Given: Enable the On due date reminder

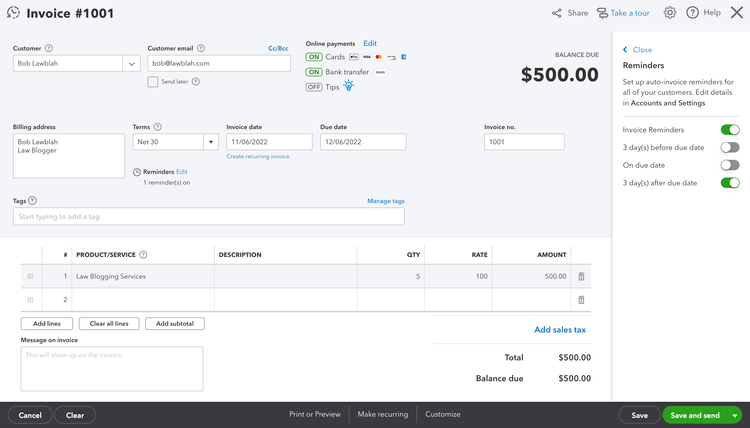Looking at the screenshot, I should (x=730, y=165).
